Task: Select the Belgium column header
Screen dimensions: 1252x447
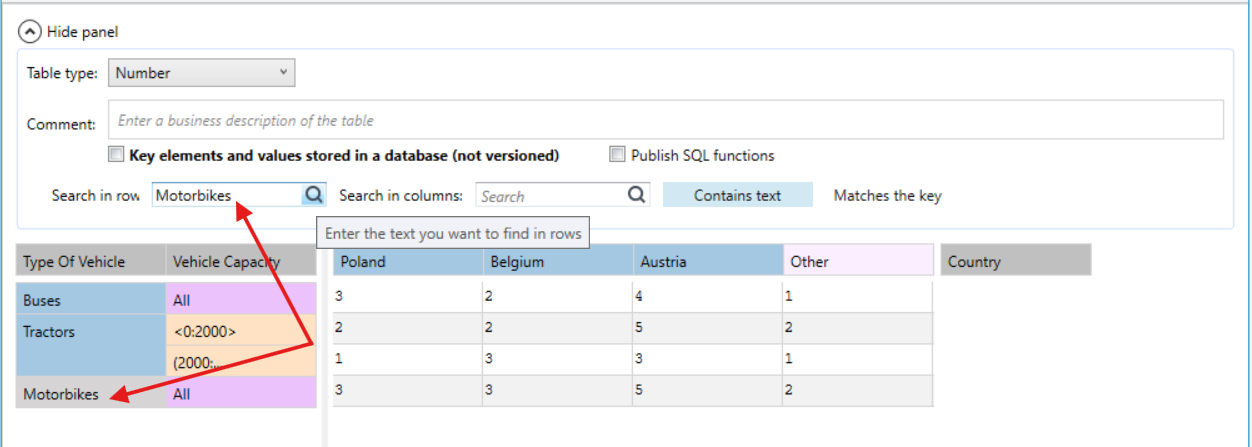Action: click(558, 261)
